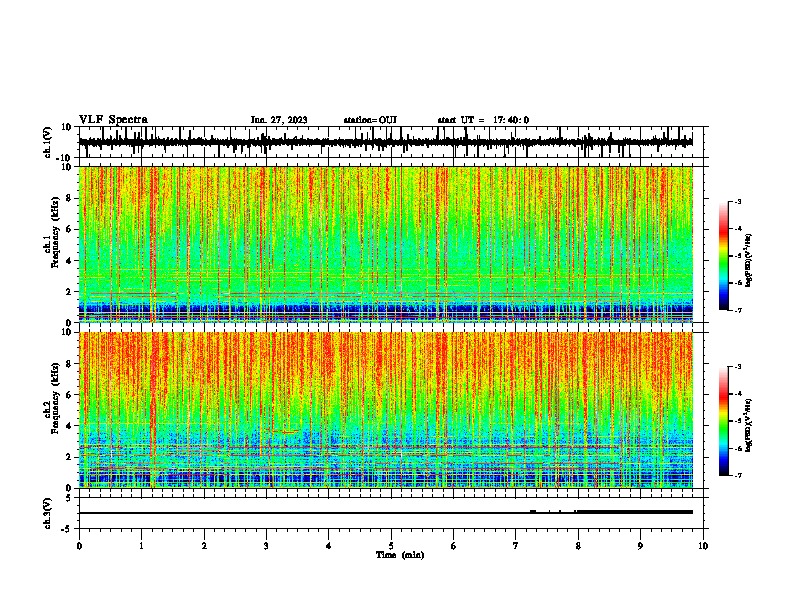Click the "6" kHz tick of ch.2 spectrogram
792x612 pixels.
(69, 395)
